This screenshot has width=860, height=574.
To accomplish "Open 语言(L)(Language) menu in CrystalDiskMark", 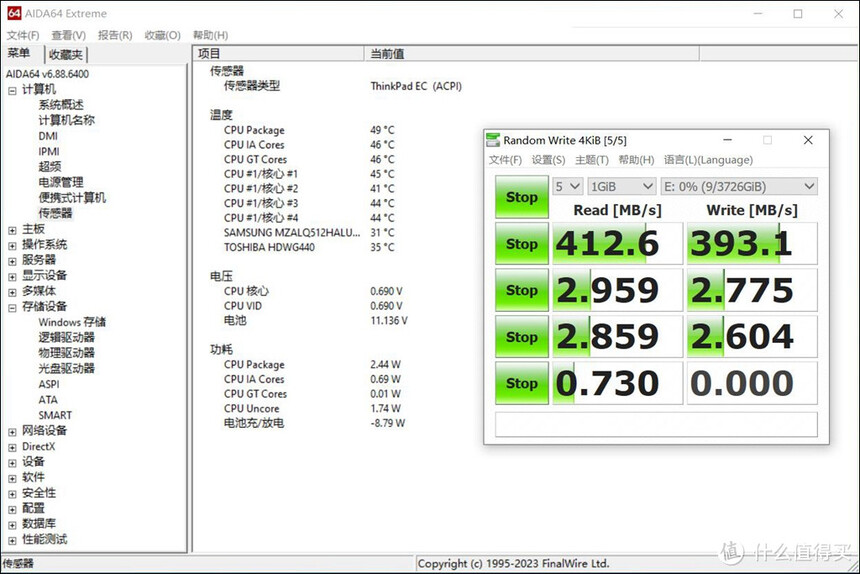I will pos(709,160).
